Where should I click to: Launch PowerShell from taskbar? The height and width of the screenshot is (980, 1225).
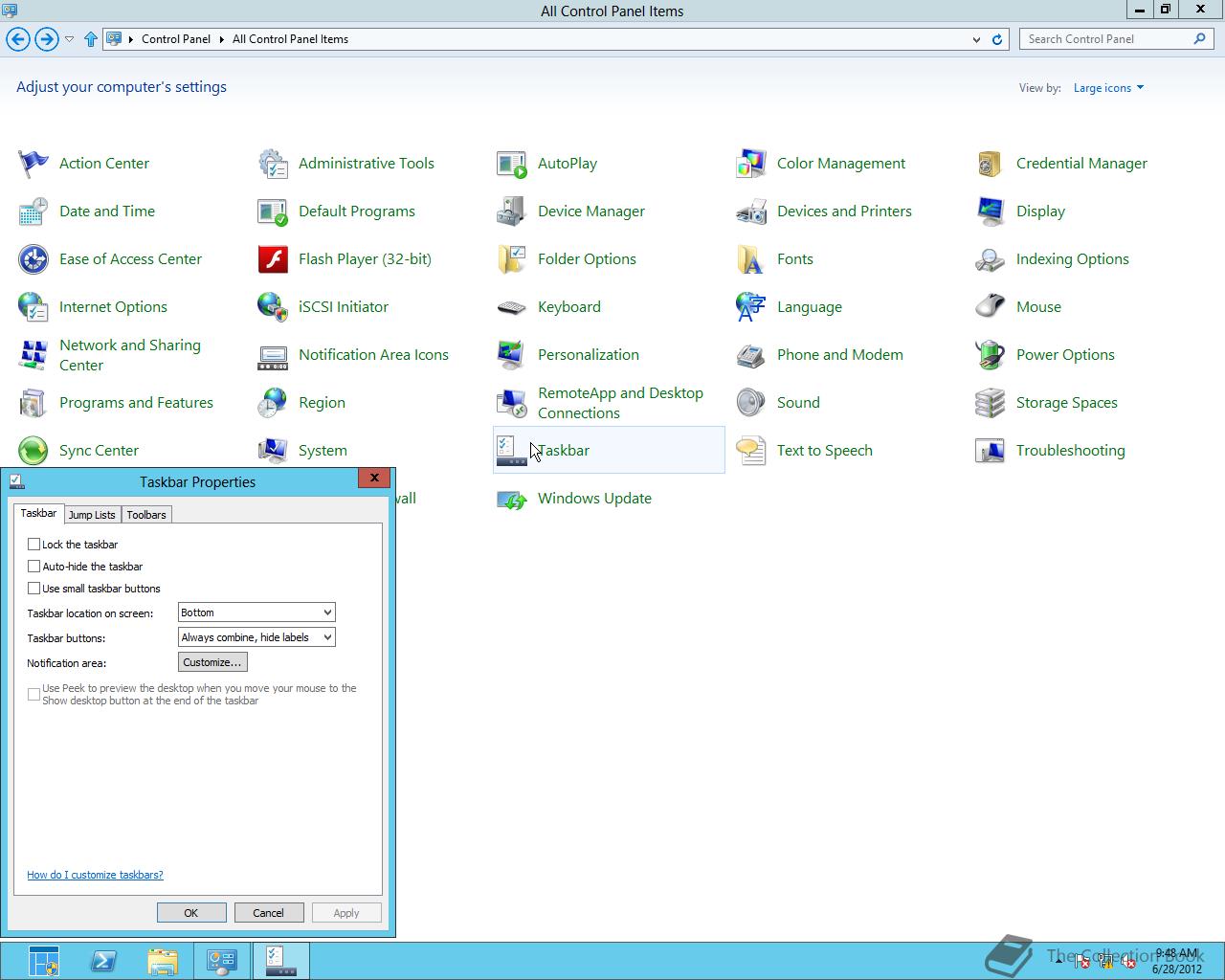click(103, 961)
